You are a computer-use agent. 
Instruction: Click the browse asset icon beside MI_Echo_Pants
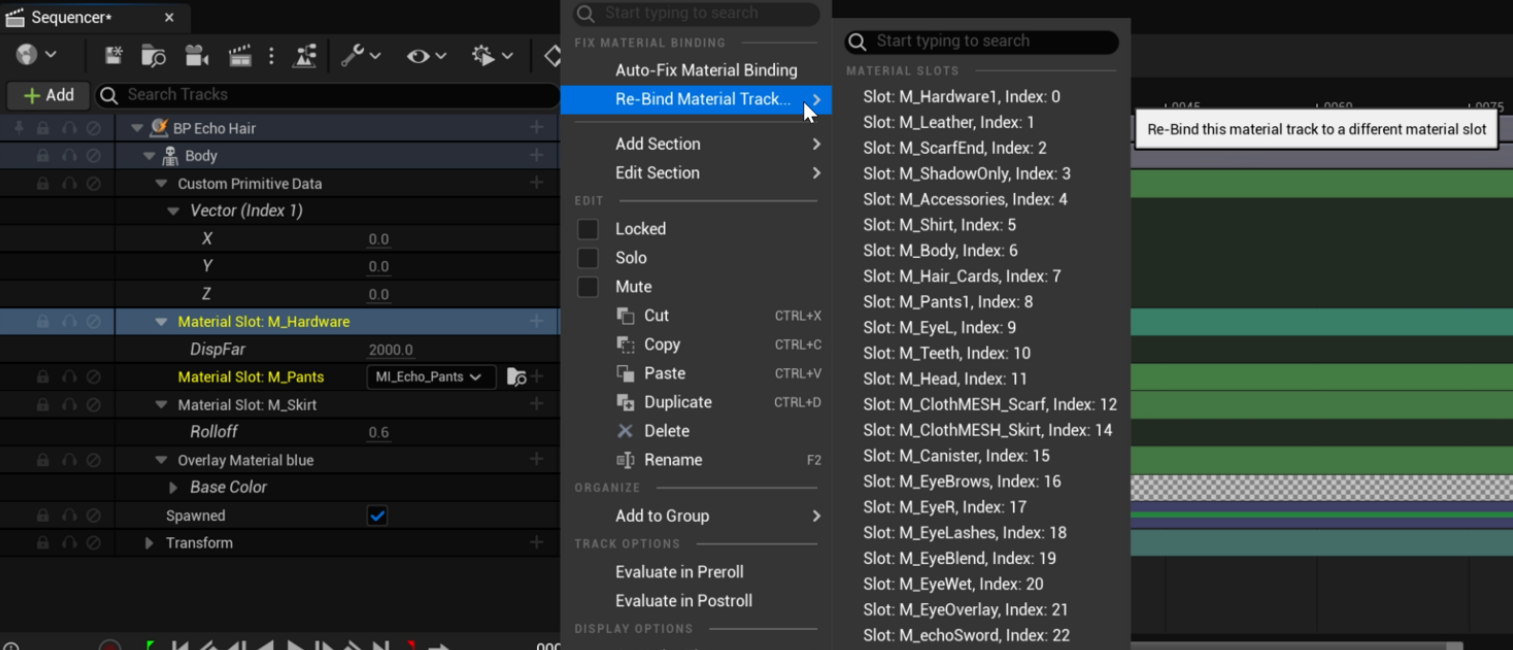[x=516, y=377]
